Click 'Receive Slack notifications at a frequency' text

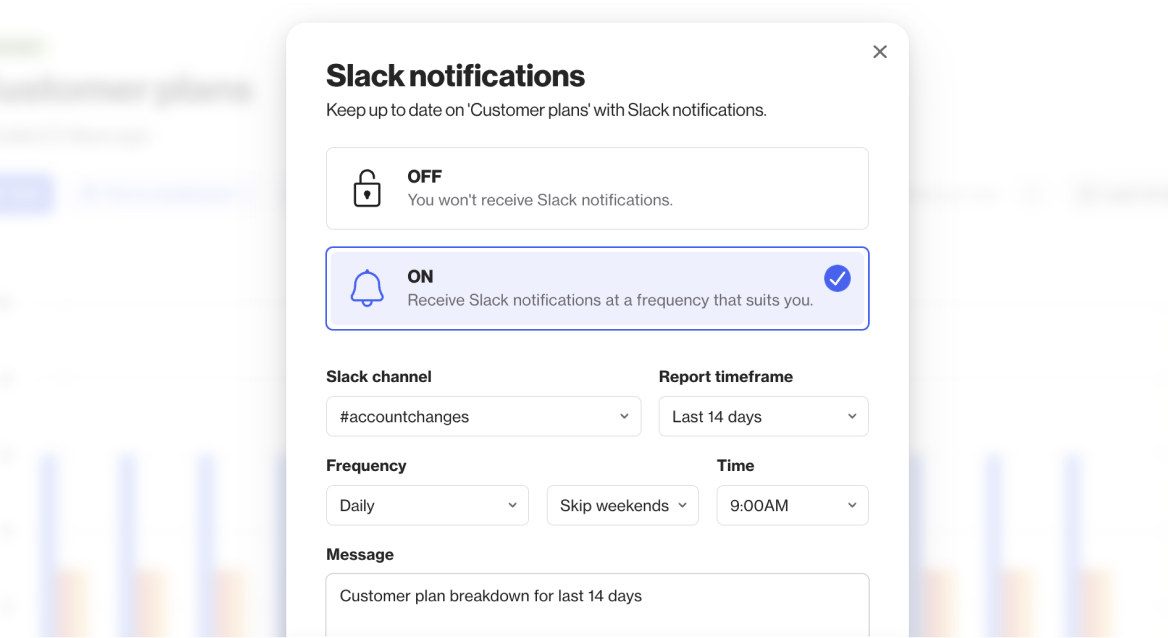(610, 300)
